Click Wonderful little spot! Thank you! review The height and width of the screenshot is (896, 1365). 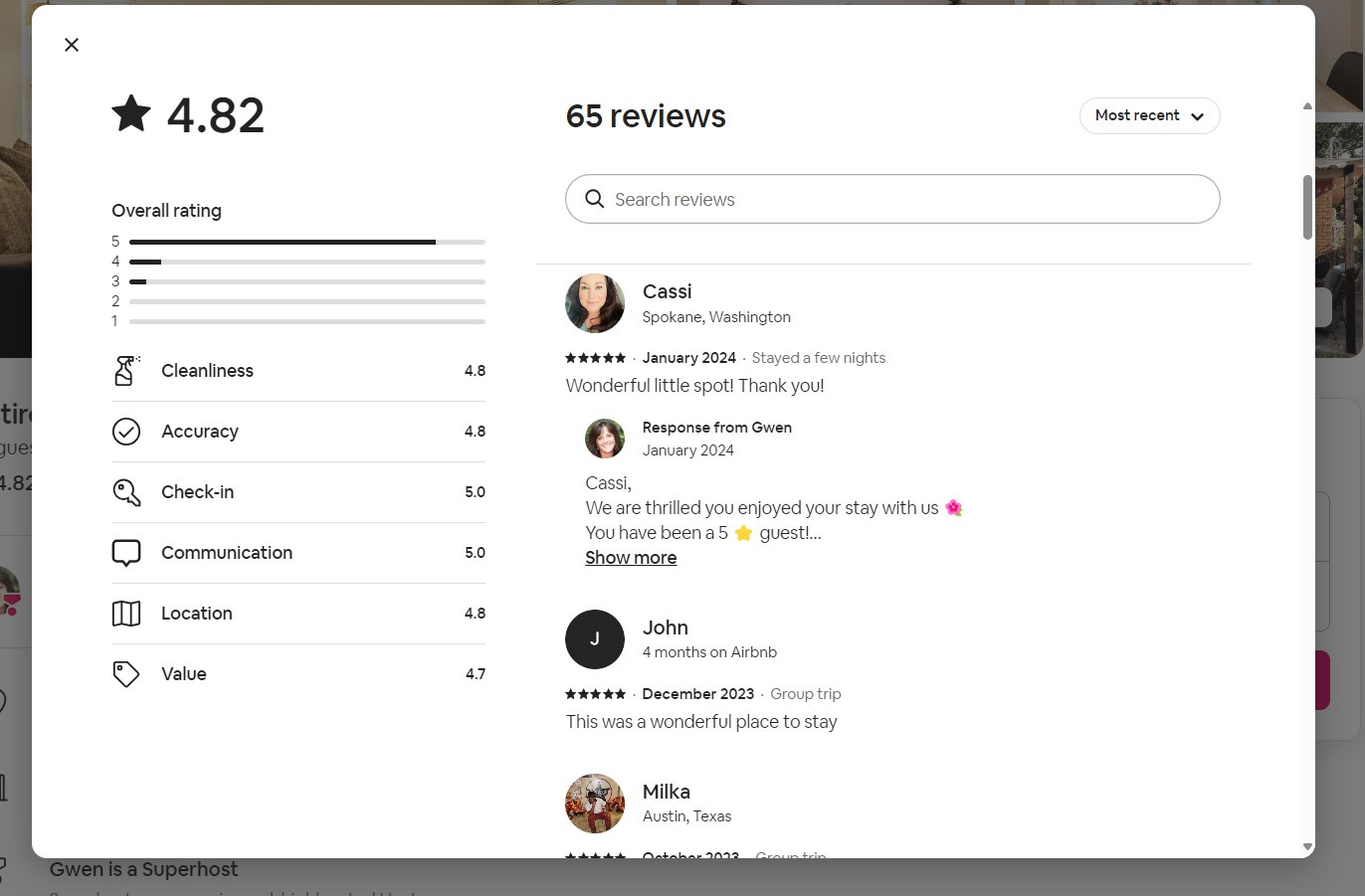point(694,386)
